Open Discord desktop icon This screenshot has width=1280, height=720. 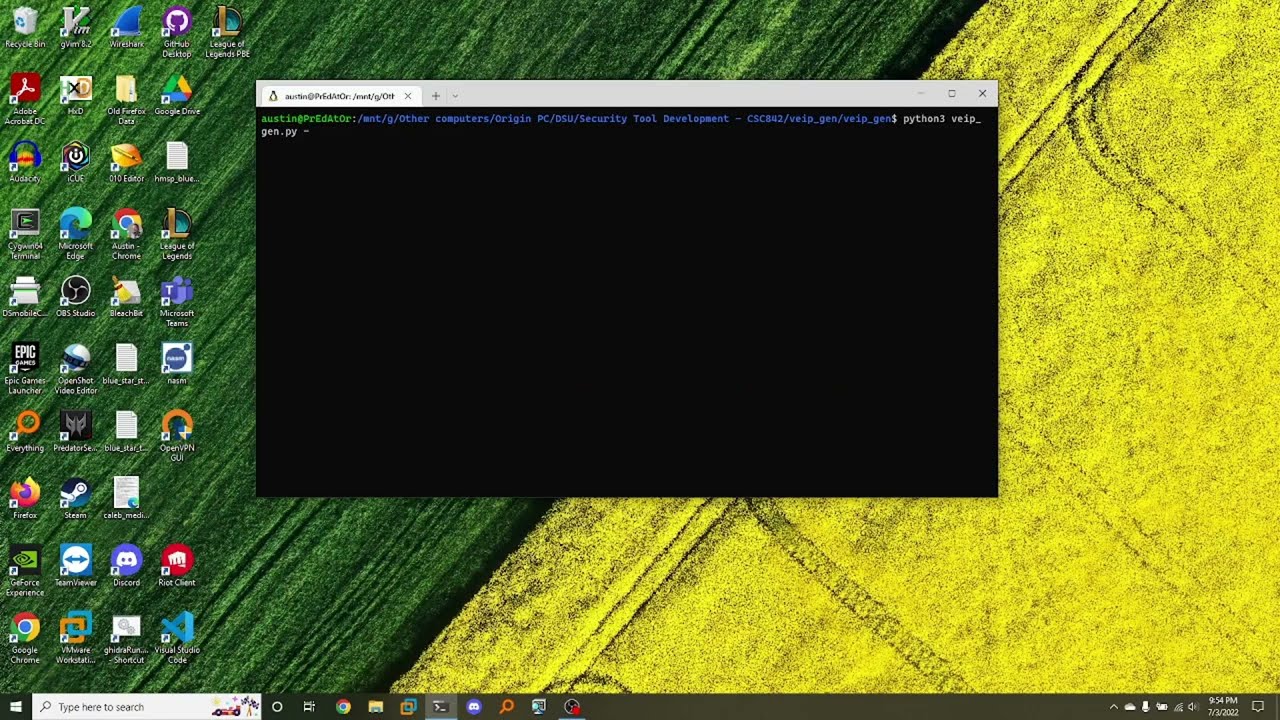tap(126, 566)
